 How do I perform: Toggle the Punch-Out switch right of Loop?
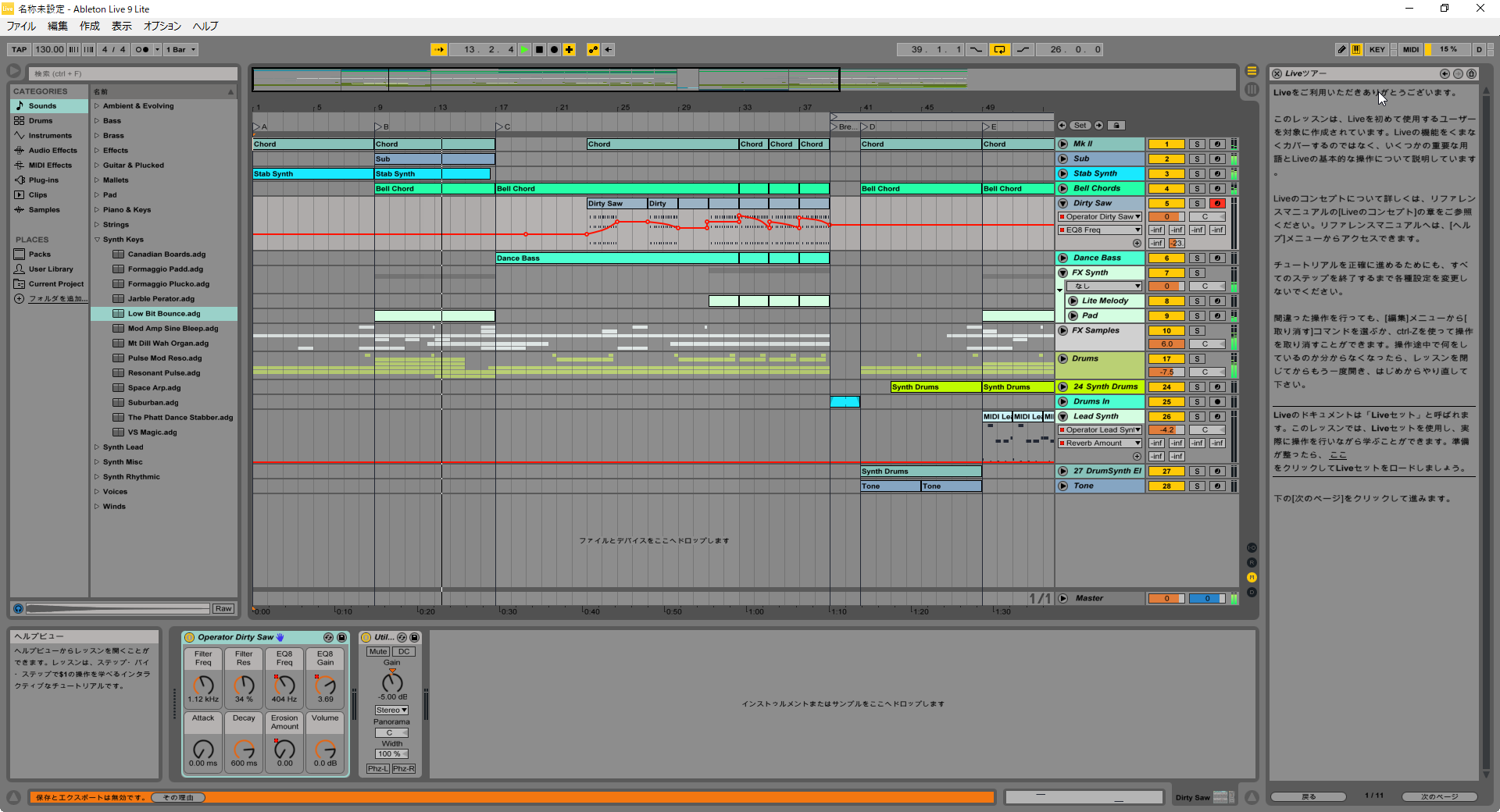(x=1023, y=49)
